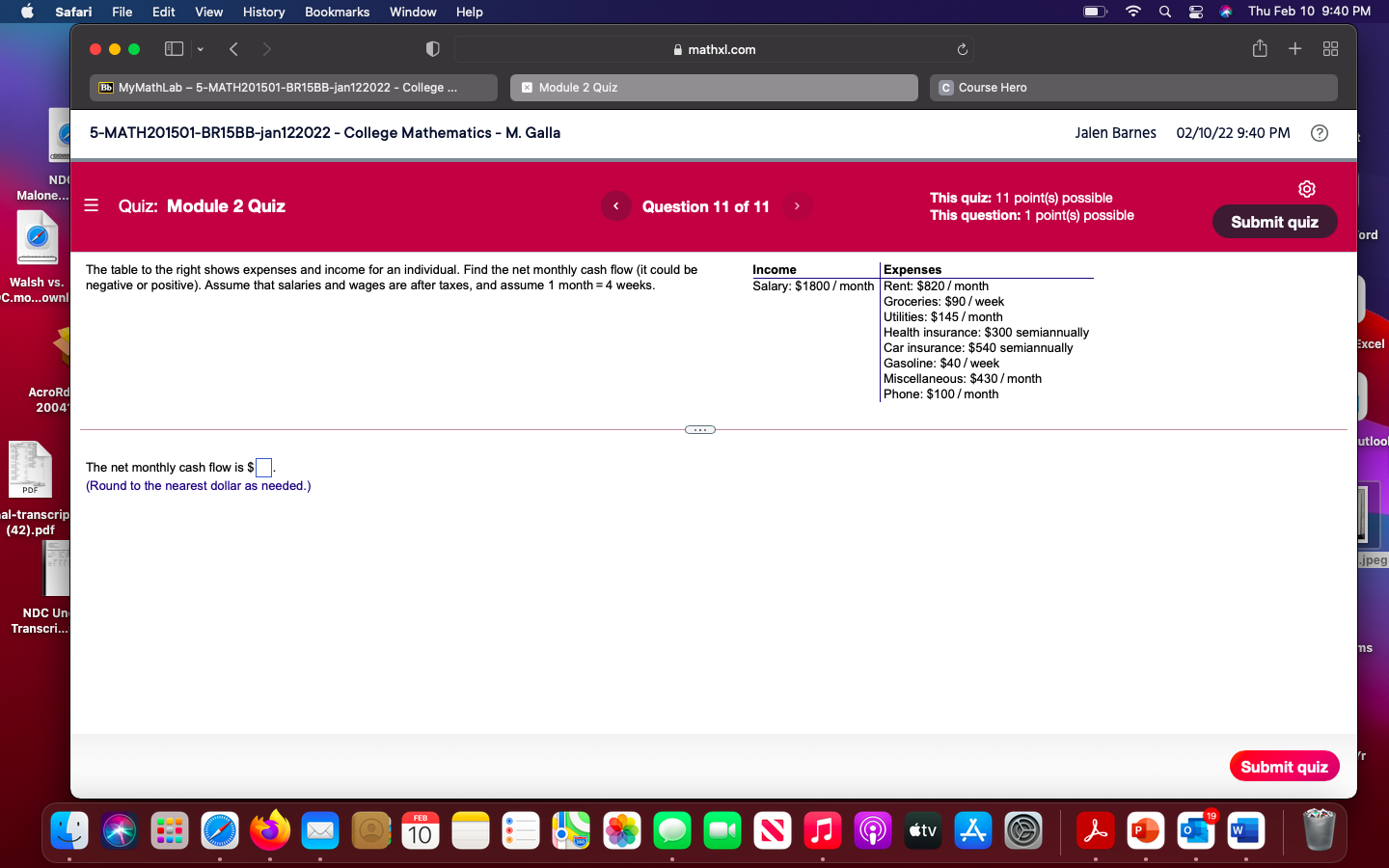1389x868 pixels.
Task: Go to the previous quiz question
Action: tap(615, 205)
